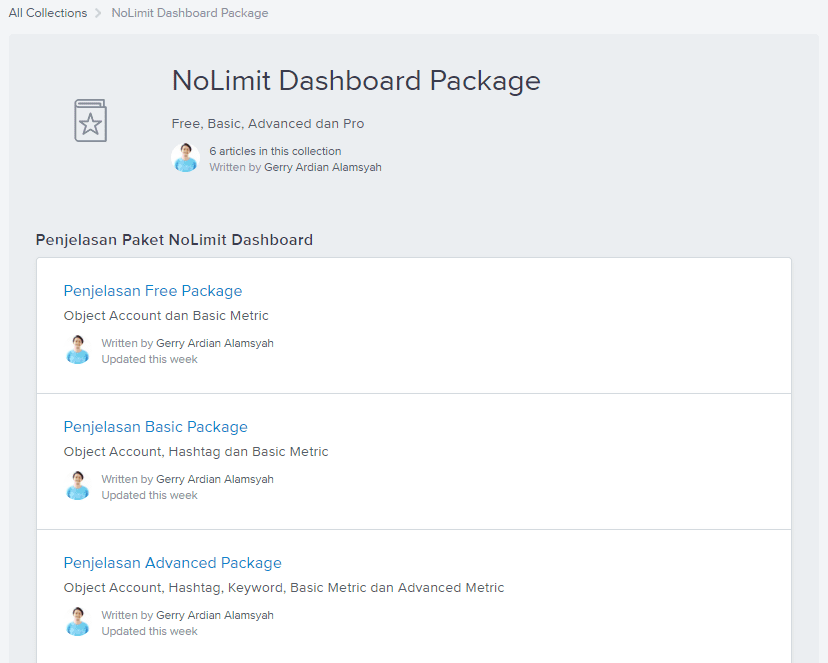Click the breadcrumb chevron after All Collections
The width and height of the screenshot is (828, 663).
tap(98, 14)
